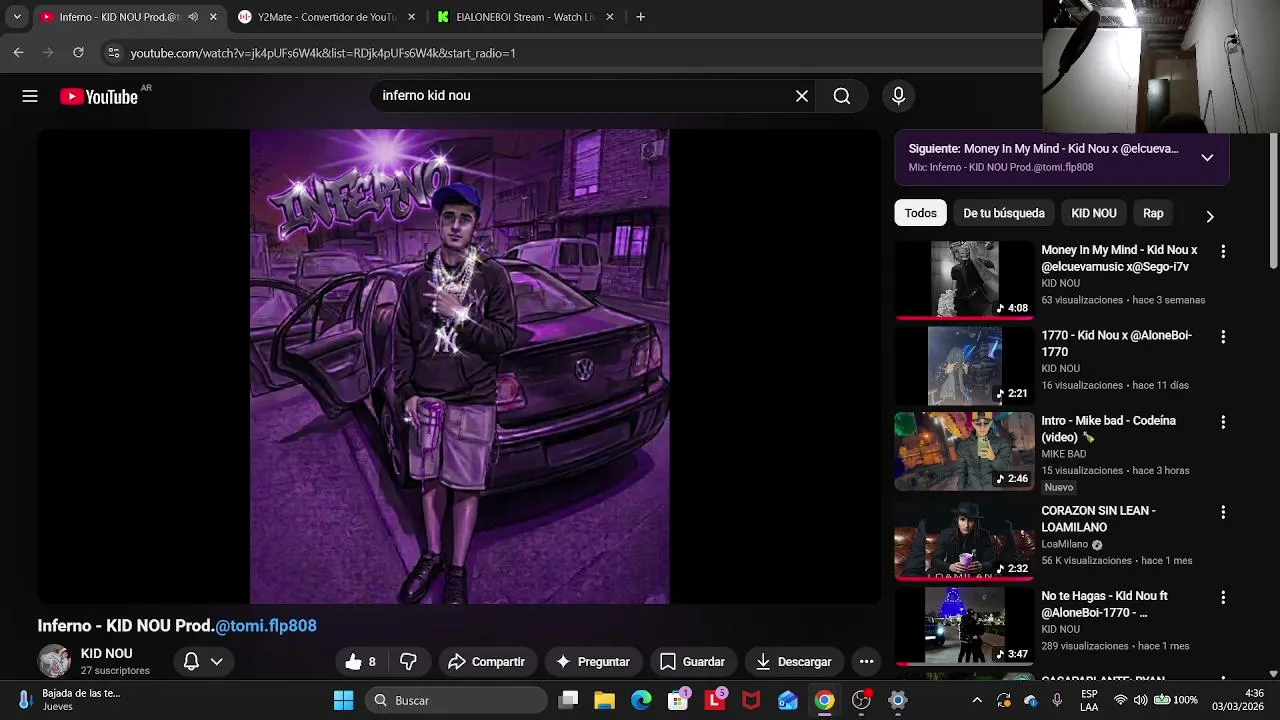This screenshot has width=1280, height=720.
Task: Open Microsoft Edge from taskbar
Action: point(641,700)
